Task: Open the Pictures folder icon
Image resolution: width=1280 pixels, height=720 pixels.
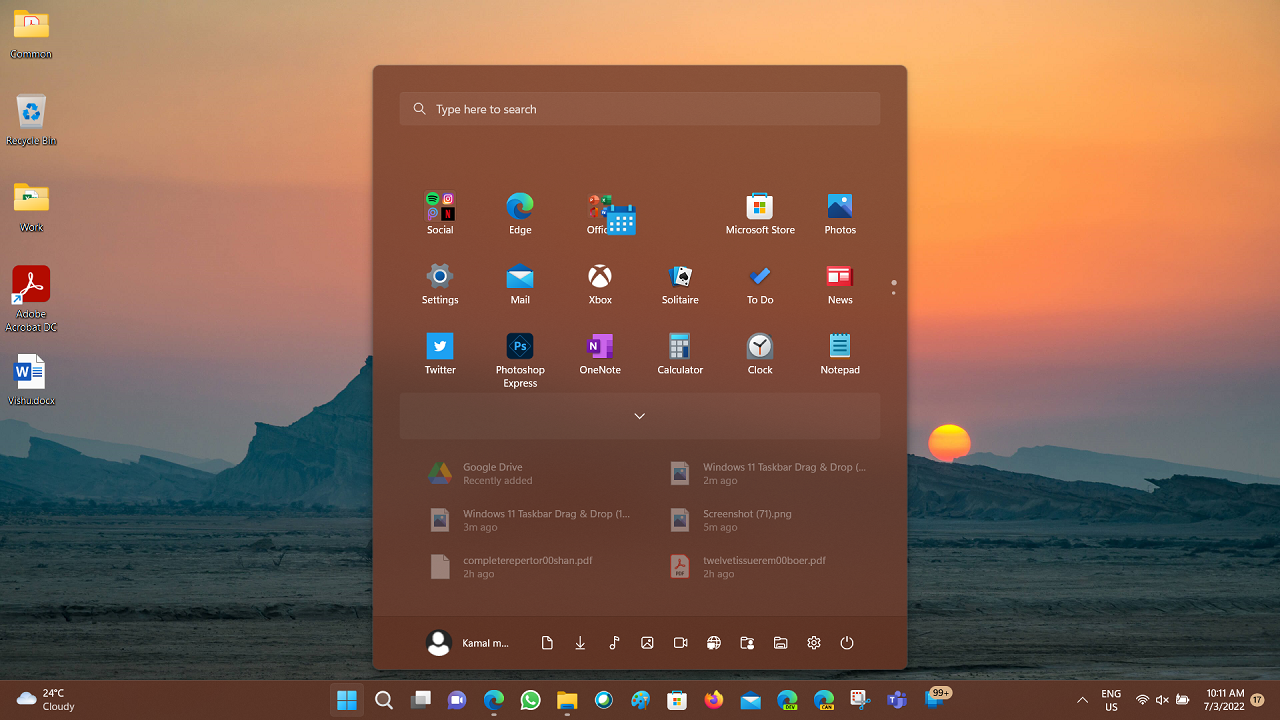Action: [647, 643]
